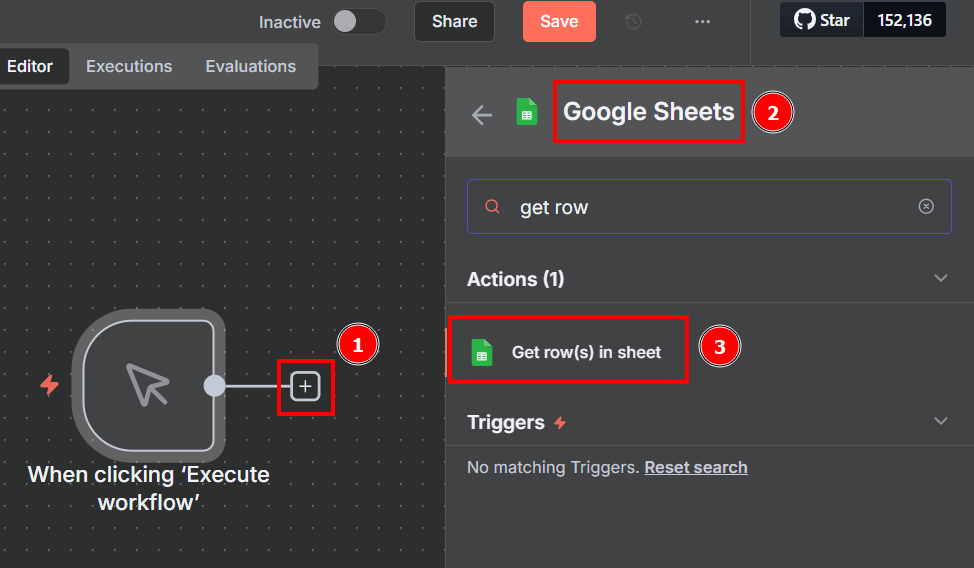Click the sheet icon beside Get row(s) in sheet
The width and height of the screenshot is (974, 568).
coord(481,352)
